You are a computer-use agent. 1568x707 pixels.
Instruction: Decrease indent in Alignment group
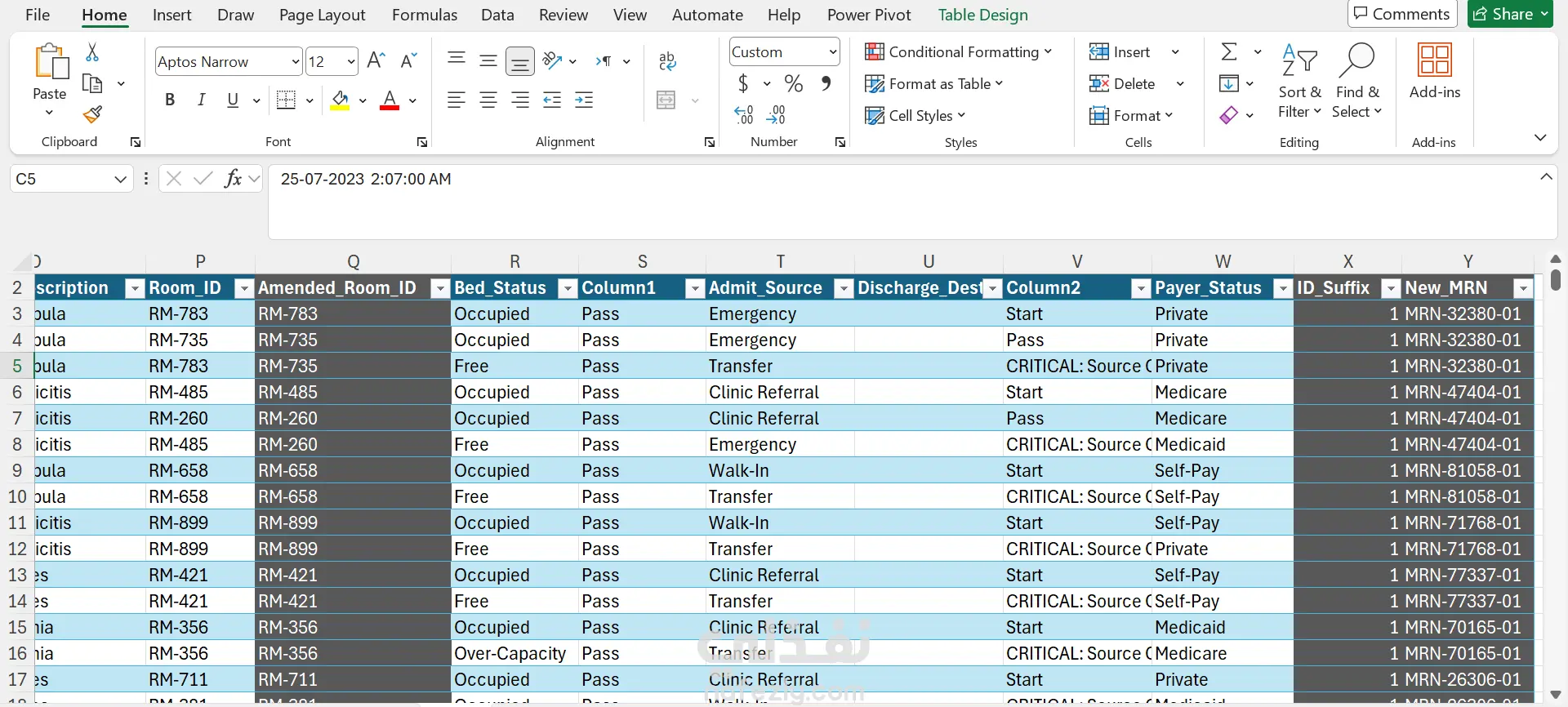click(552, 100)
